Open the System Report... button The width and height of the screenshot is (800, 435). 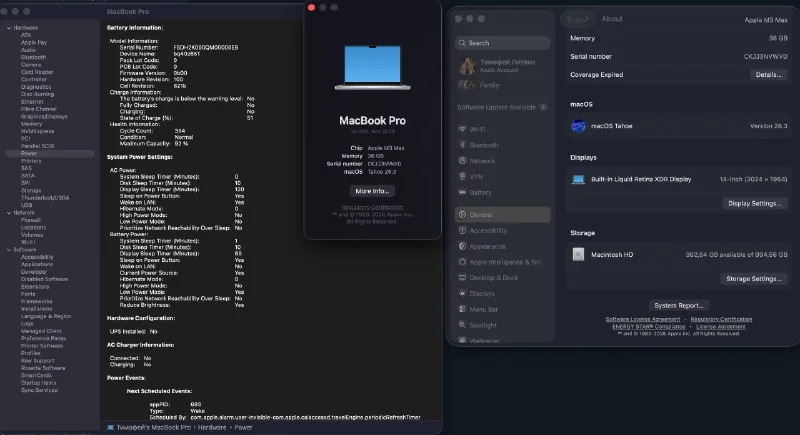679,305
